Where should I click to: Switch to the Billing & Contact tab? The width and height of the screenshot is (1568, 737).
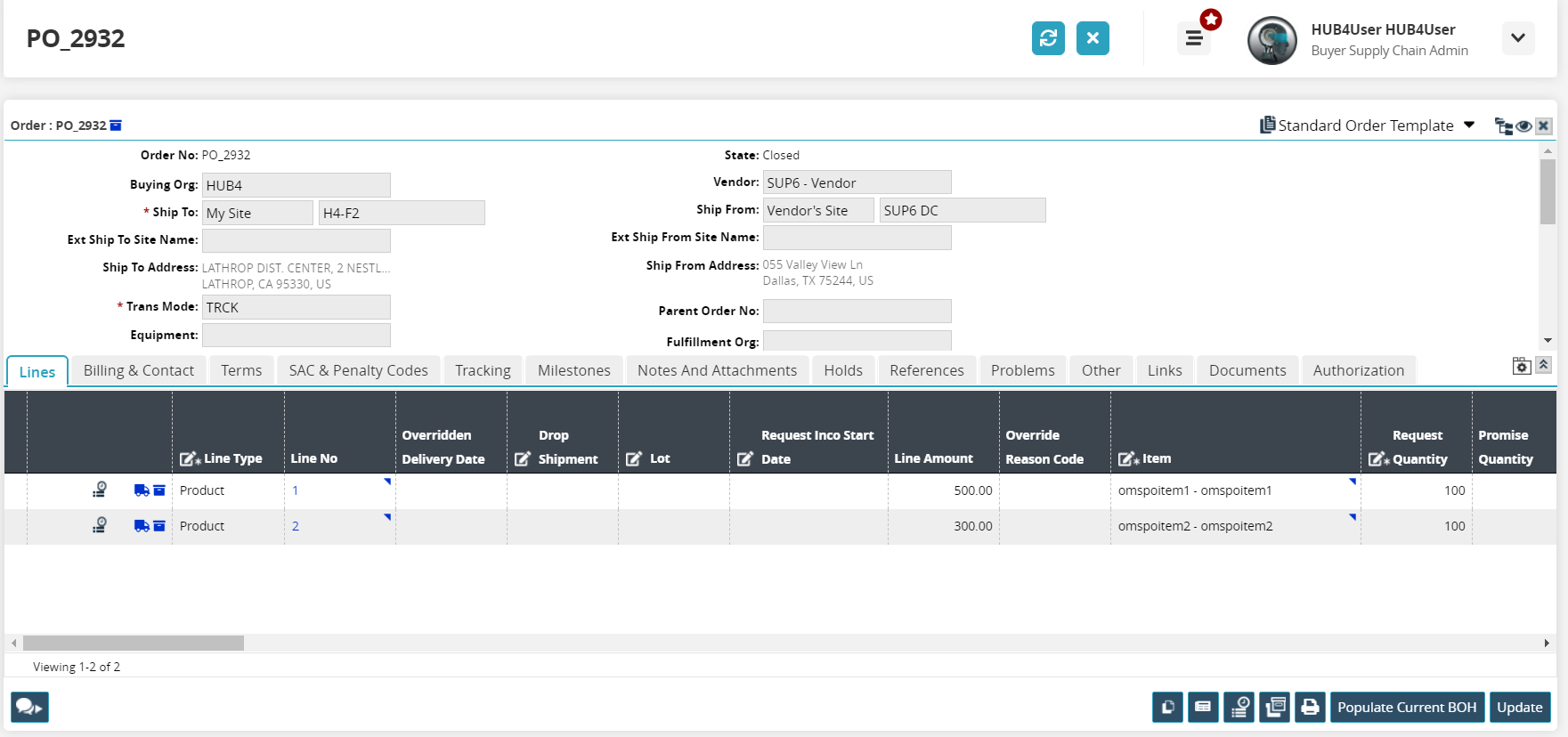pyautogui.click(x=138, y=370)
